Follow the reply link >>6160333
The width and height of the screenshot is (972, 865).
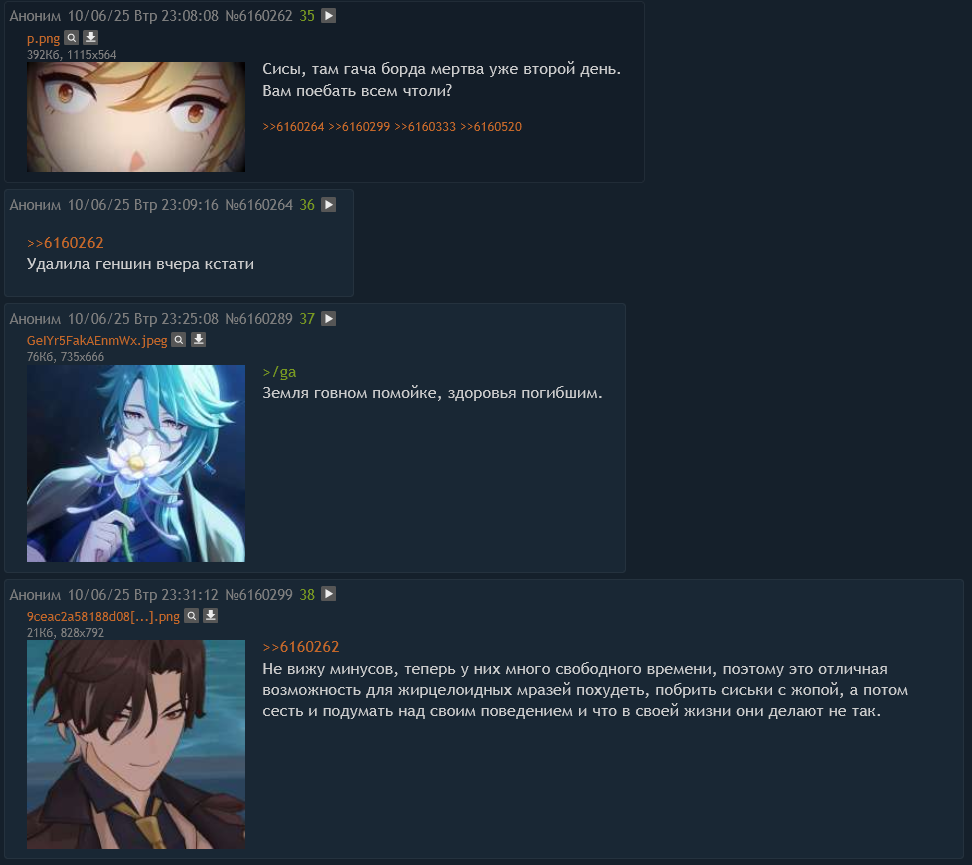pyautogui.click(x=425, y=126)
